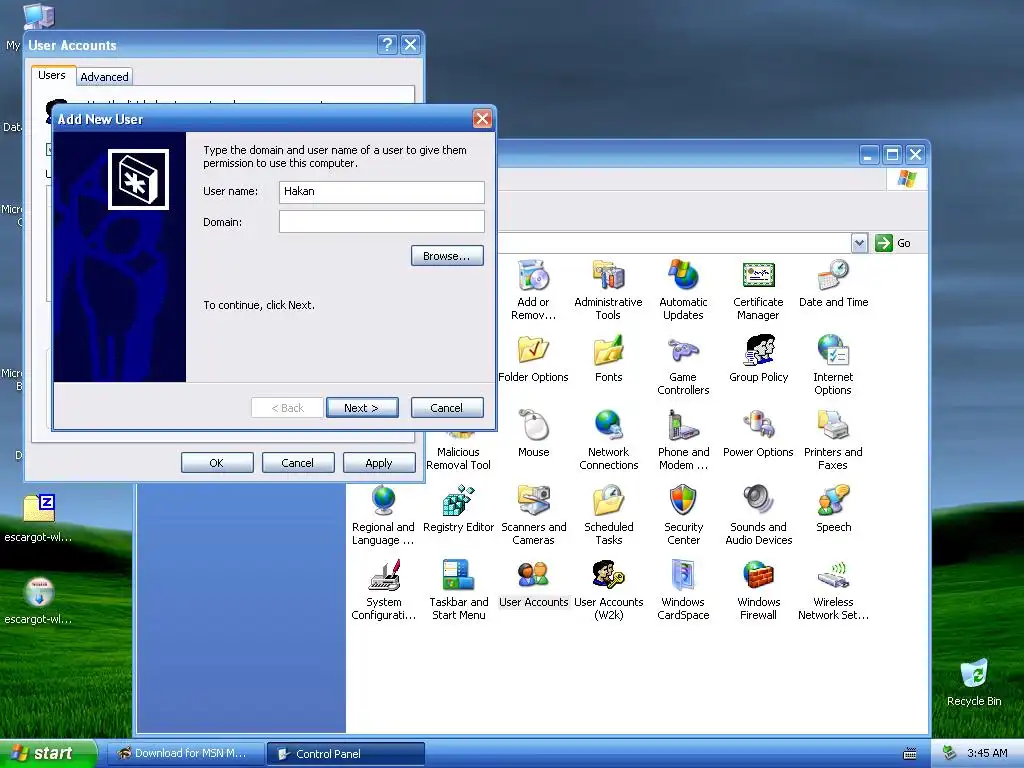This screenshot has height=768, width=1024.
Task: Open Security Center icon
Action: 683,515
